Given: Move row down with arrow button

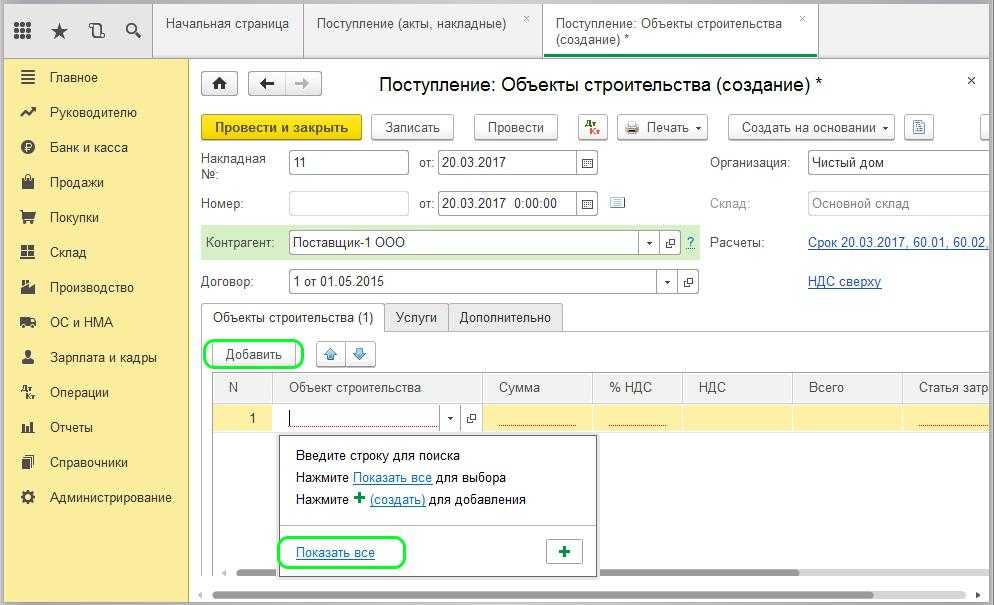Looking at the screenshot, I should coord(360,354).
